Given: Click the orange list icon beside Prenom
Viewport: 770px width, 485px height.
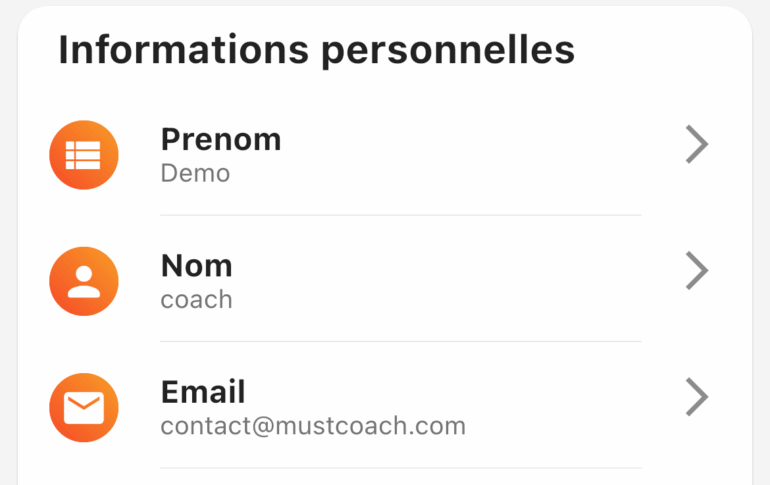Looking at the screenshot, I should [x=83, y=155].
